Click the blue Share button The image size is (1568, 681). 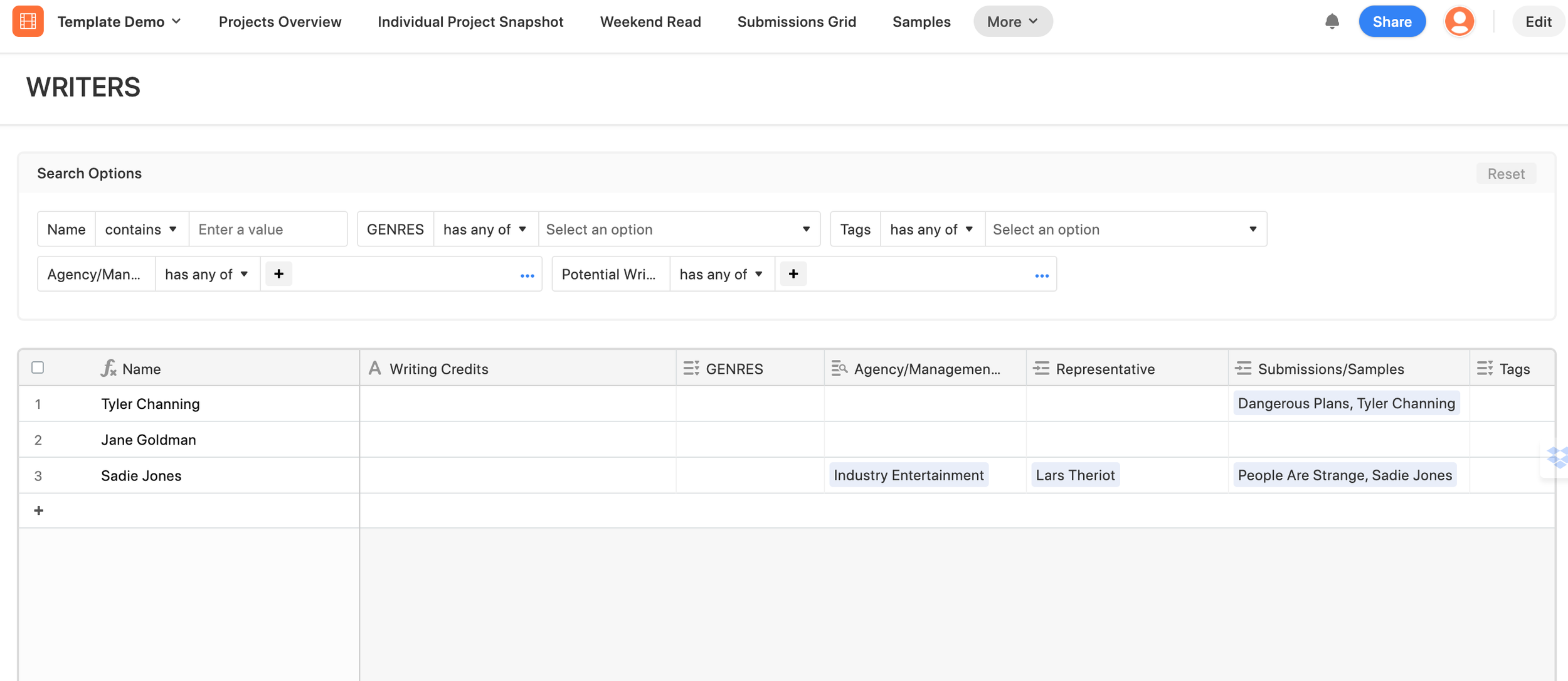coord(1392,21)
